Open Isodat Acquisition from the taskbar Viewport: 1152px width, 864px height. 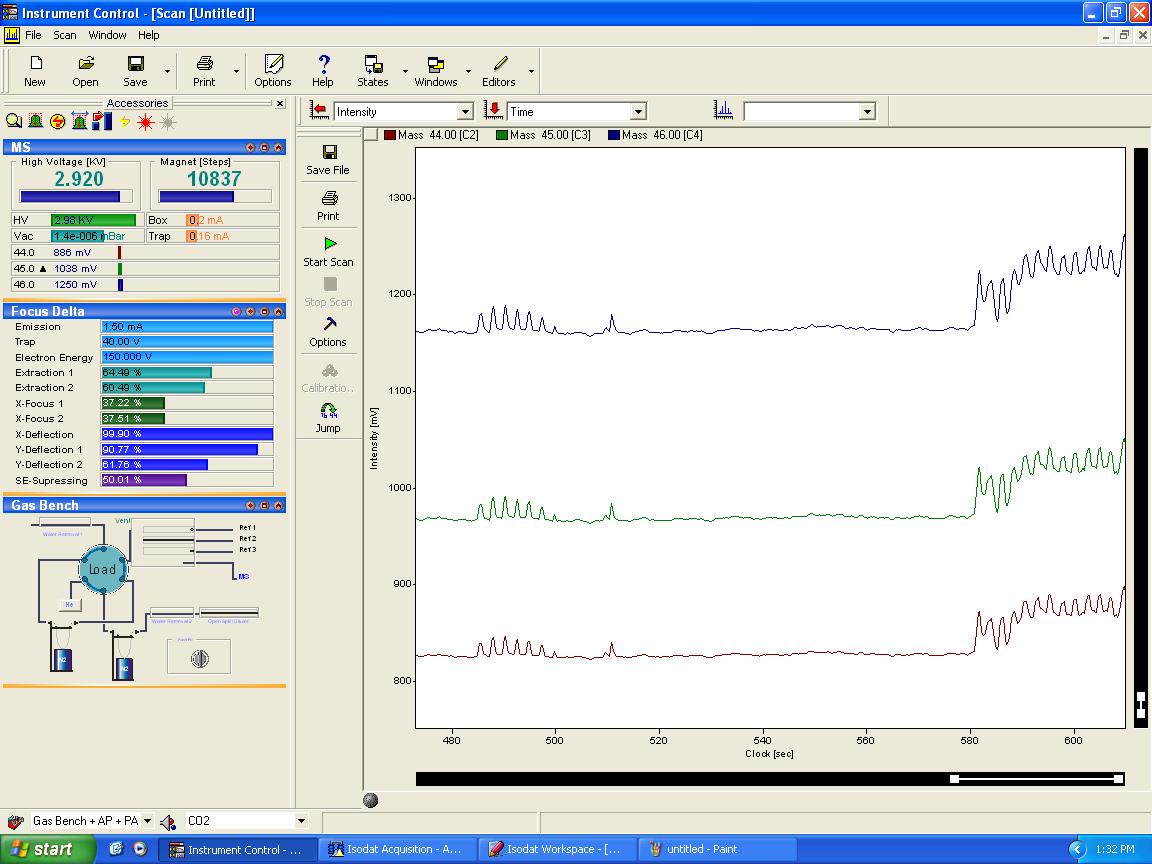coord(397,849)
